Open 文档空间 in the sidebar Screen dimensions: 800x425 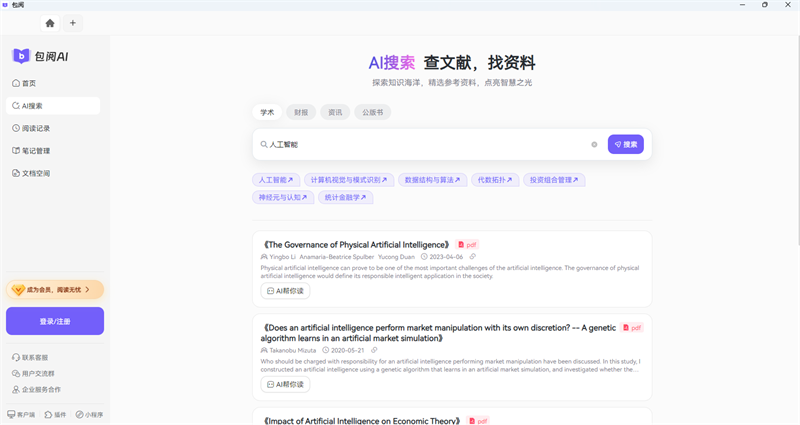coord(35,173)
